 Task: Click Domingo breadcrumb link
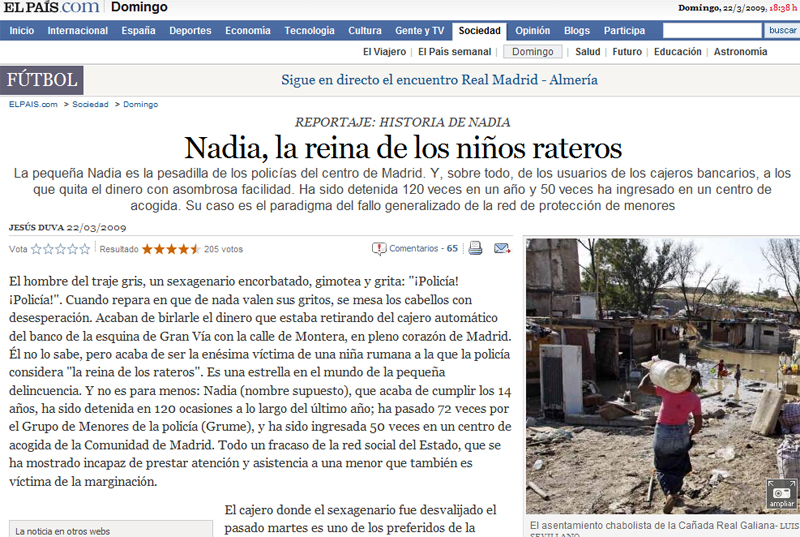[140, 104]
